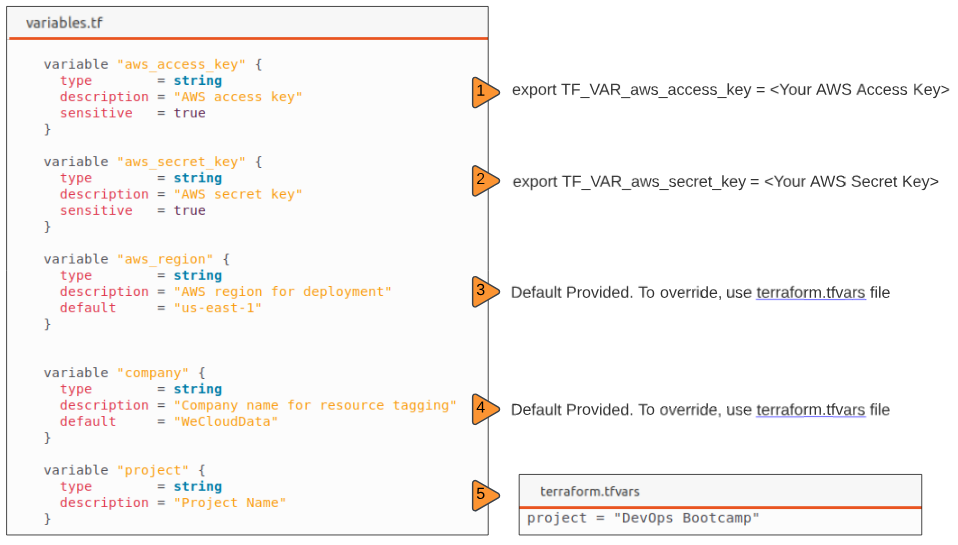Click the aws_access_key variable name
This screenshot has height=545, width=958.
[x=181, y=64]
